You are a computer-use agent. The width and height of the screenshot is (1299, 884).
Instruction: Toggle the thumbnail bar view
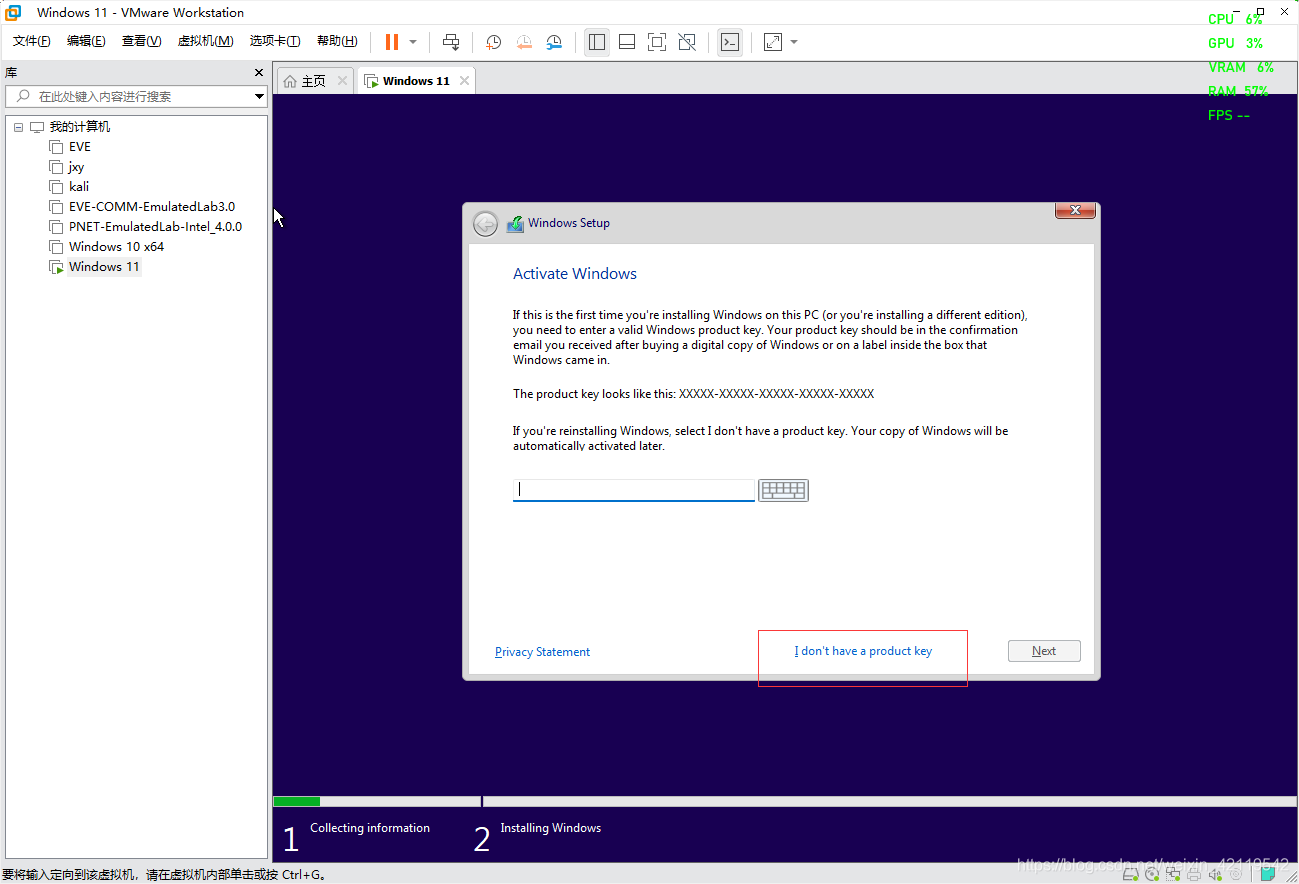[x=627, y=42]
